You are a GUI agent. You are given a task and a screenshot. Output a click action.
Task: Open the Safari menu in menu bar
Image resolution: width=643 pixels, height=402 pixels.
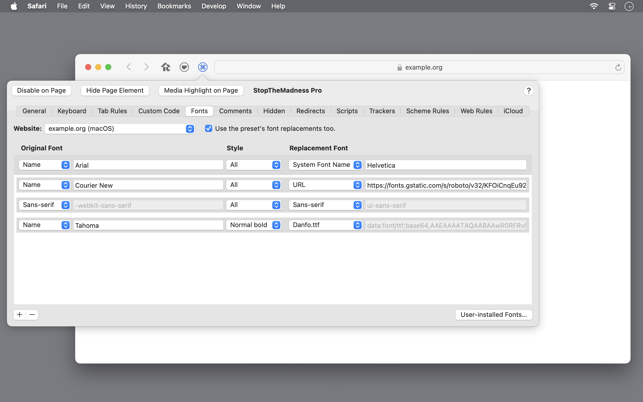point(37,6)
